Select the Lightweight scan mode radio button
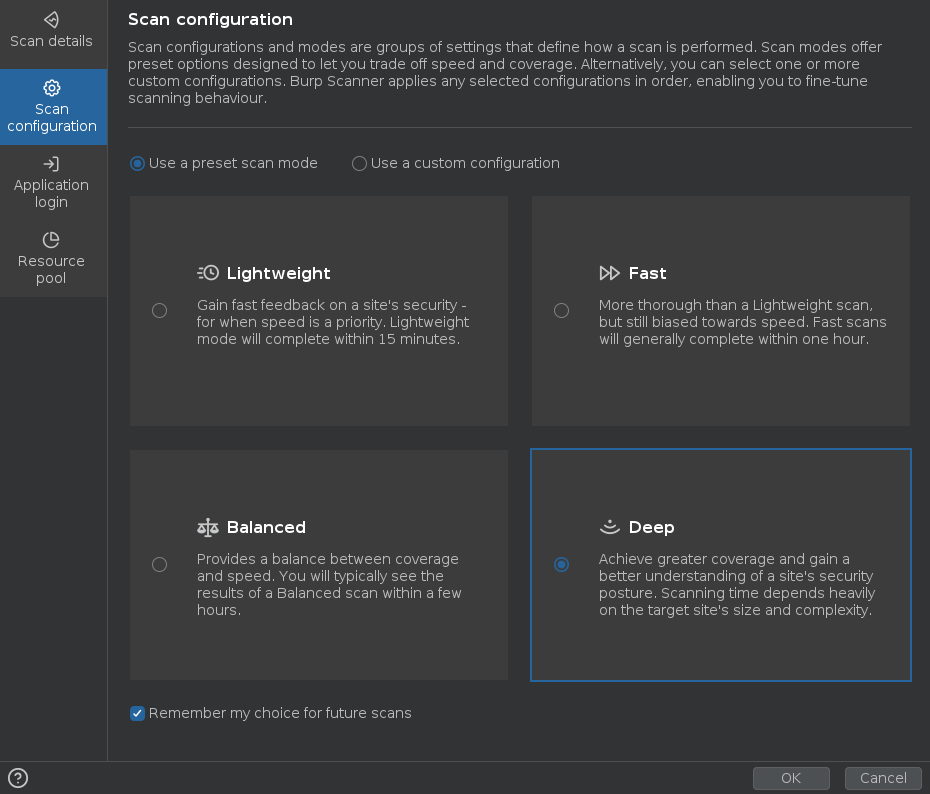This screenshot has height=794, width=930. coord(160,310)
